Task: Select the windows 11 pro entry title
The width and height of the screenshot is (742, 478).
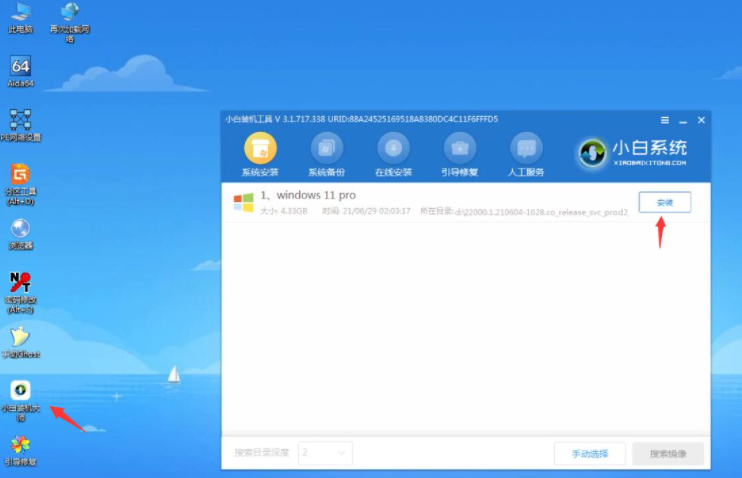Action: click(x=308, y=195)
